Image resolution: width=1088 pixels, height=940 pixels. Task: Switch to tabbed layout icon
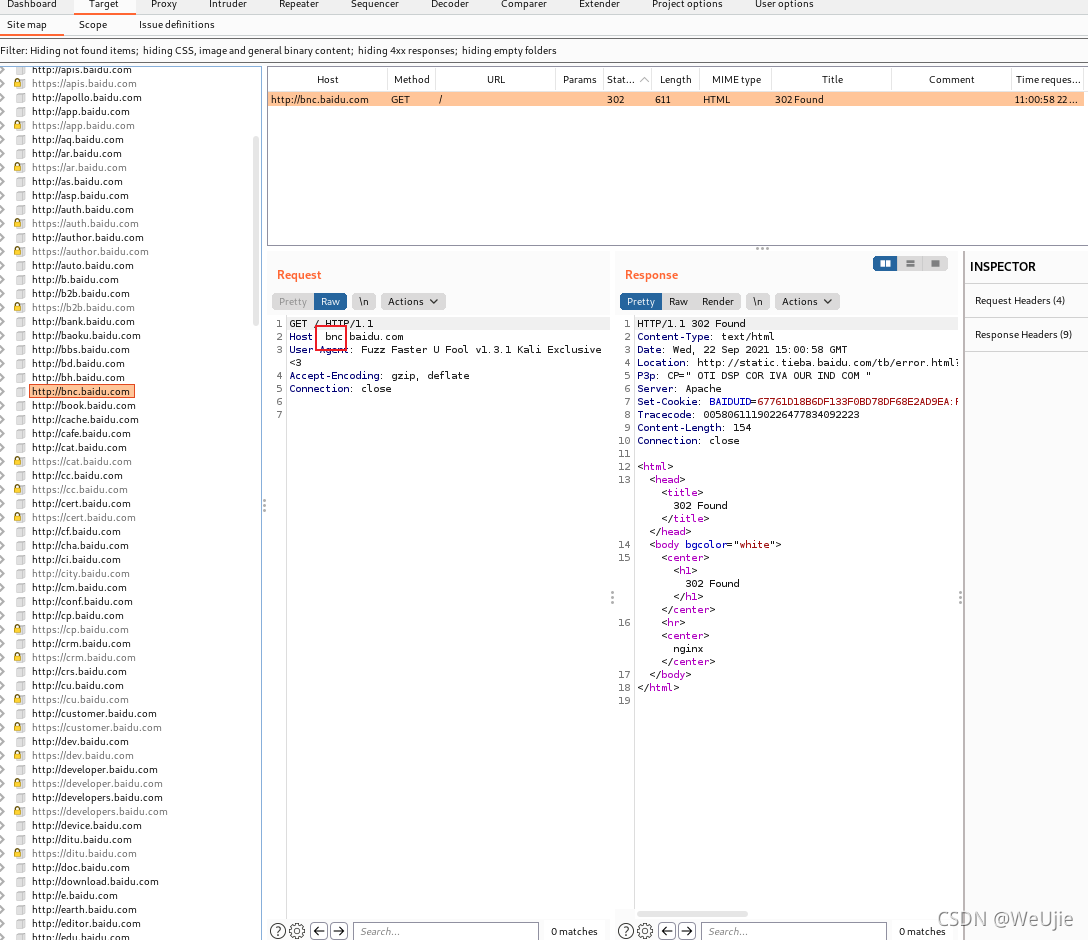coord(935,264)
